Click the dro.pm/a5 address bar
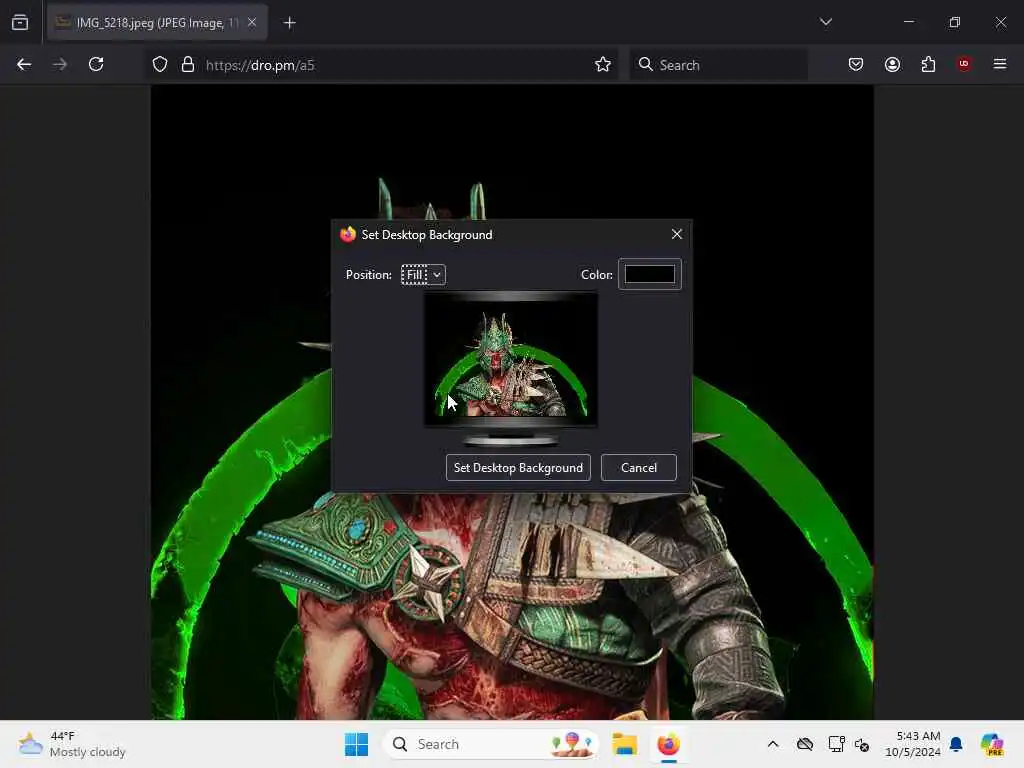Screen dimensions: 1024x768 point(382,65)
